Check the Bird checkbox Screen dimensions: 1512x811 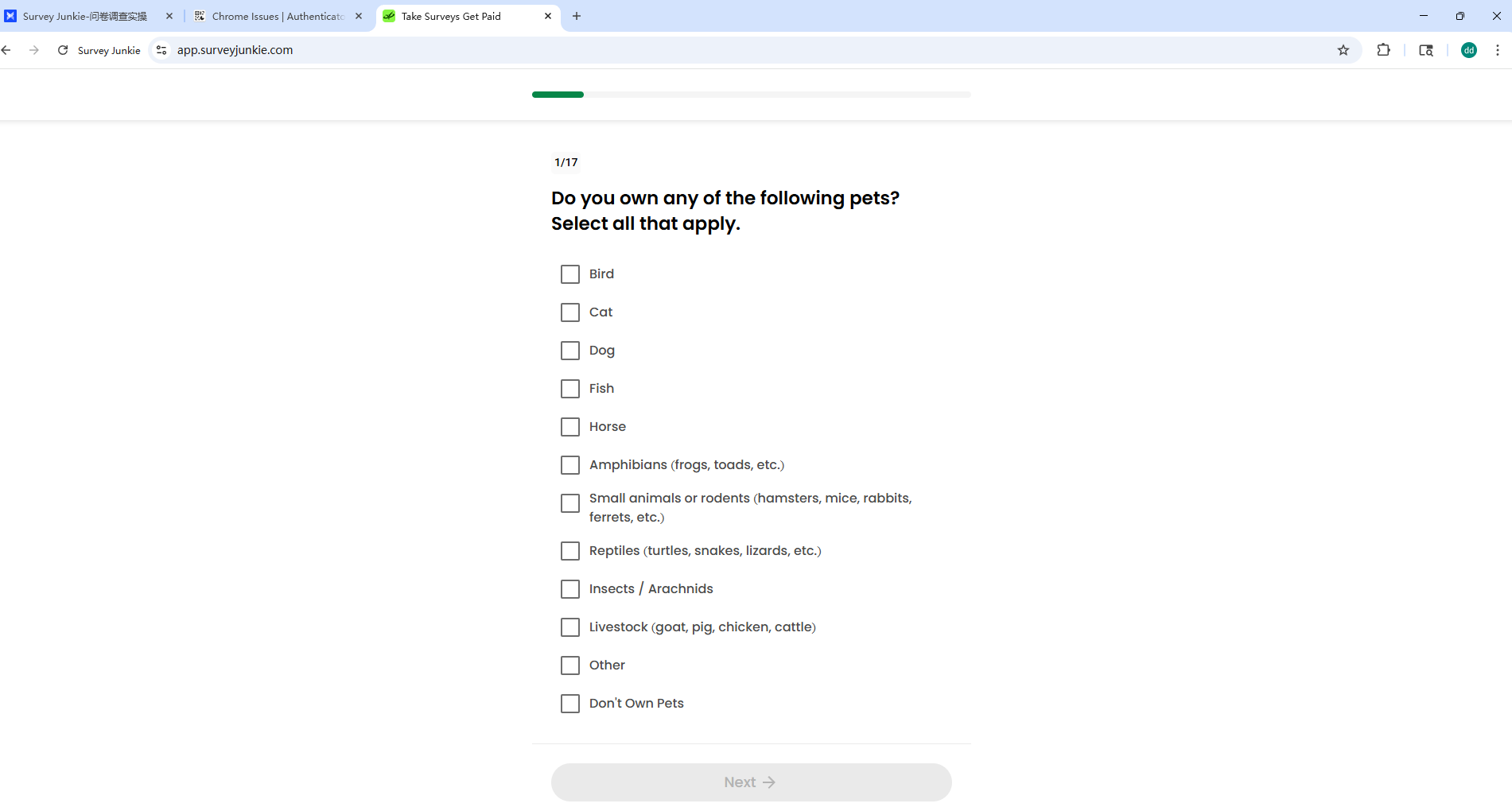click(570, 274)
